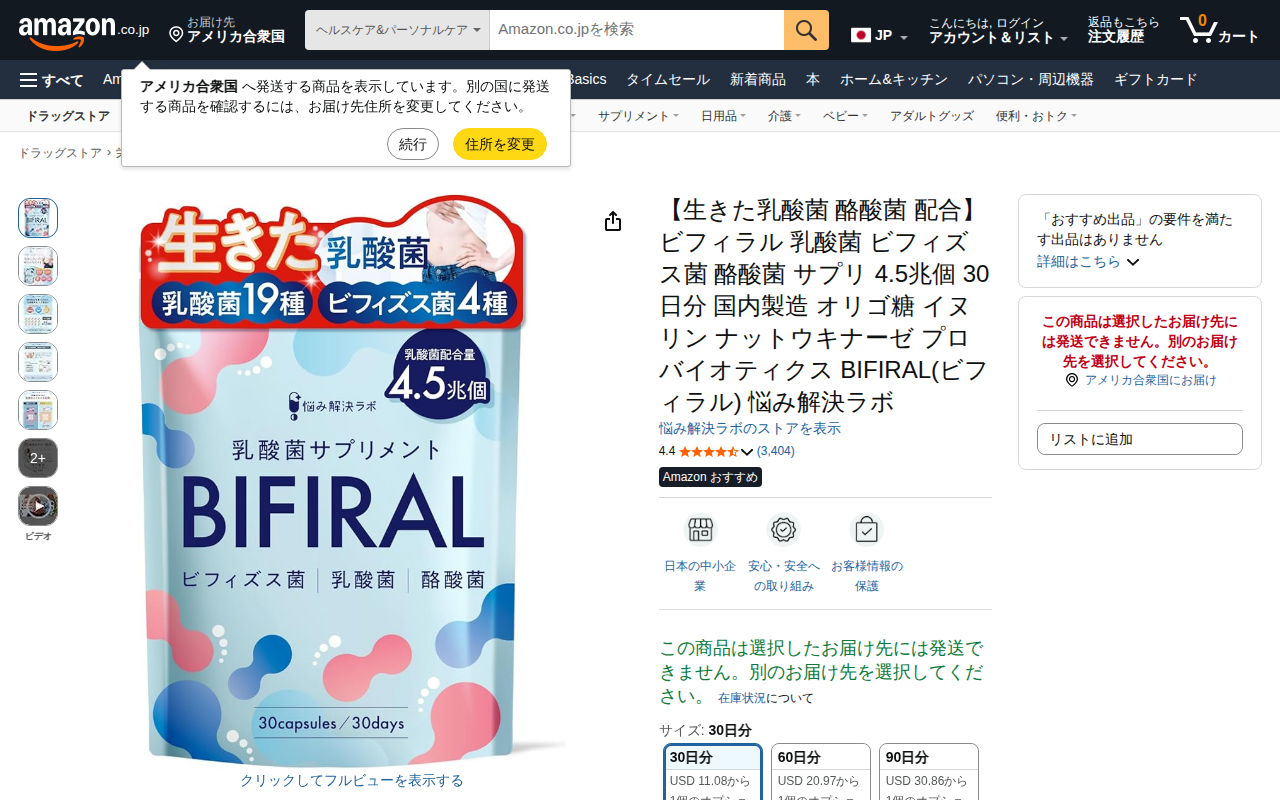Expand the JP language selector
This screenshot has height=800, width=1280.
880,35
